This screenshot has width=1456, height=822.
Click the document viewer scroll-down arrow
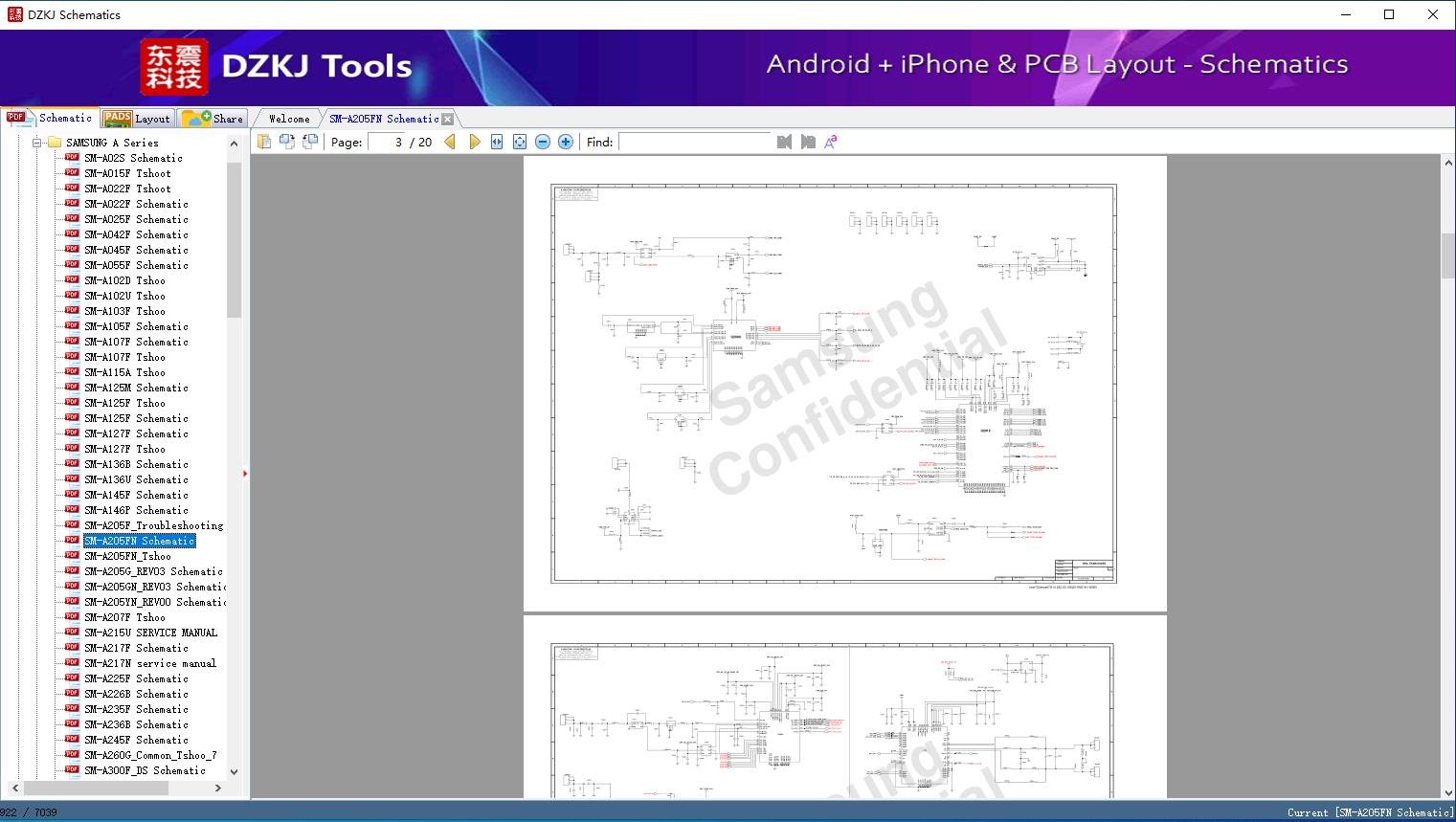(x=1448, y=790)
